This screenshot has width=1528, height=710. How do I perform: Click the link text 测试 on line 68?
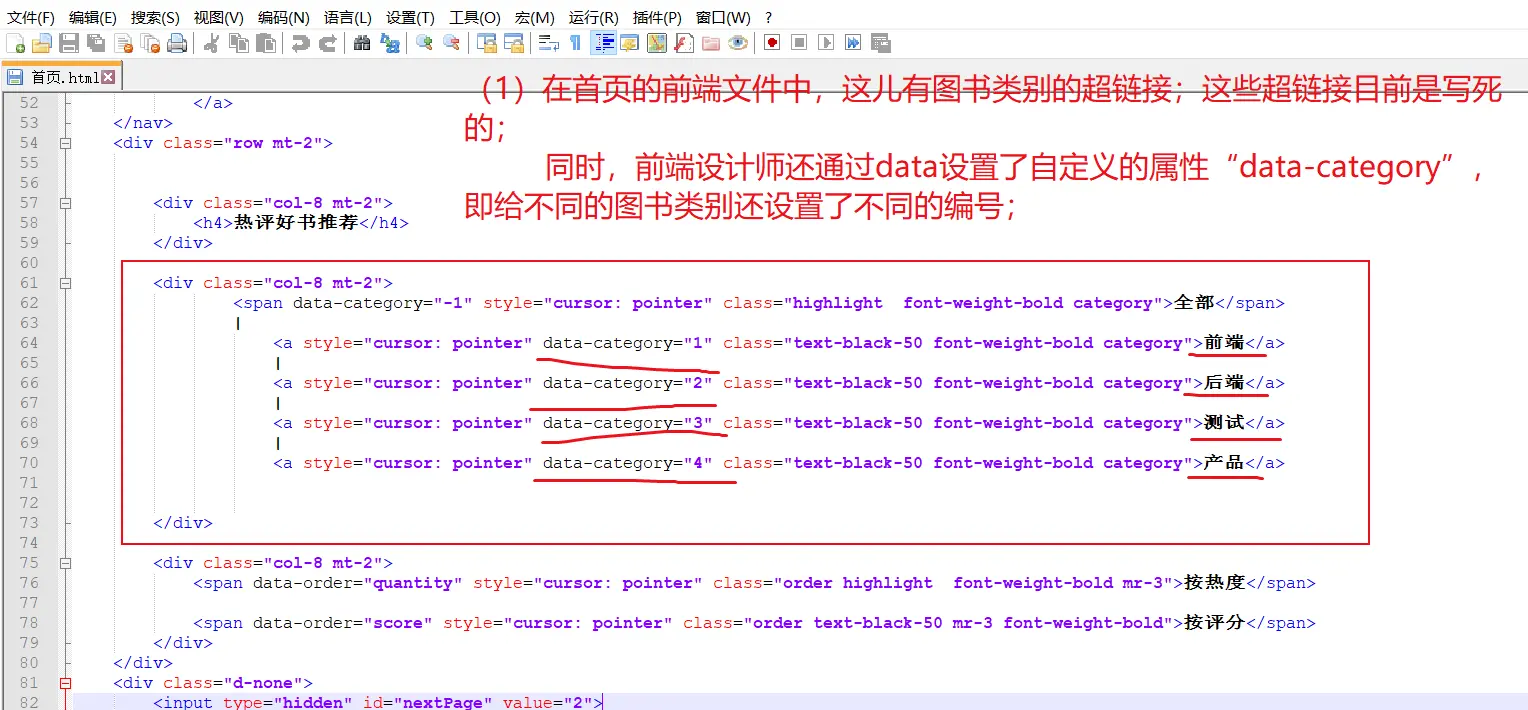tap(1224, 423)
